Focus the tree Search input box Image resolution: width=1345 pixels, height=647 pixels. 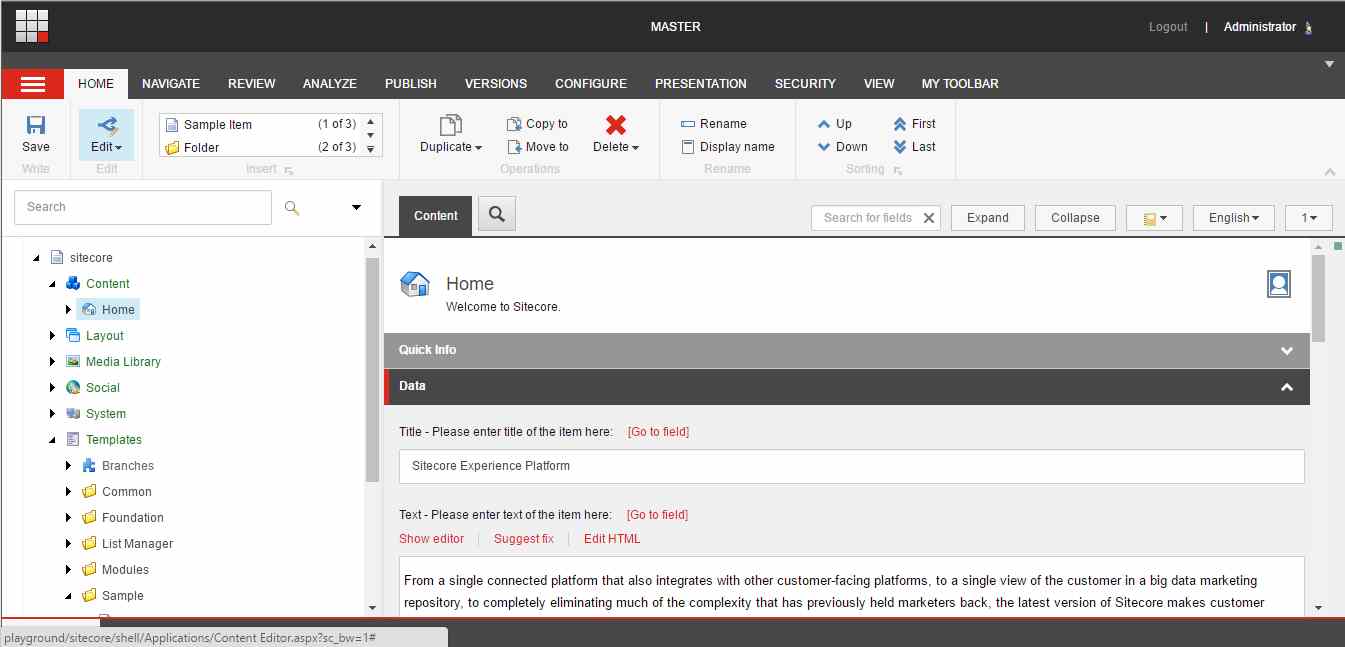(143, 207)
